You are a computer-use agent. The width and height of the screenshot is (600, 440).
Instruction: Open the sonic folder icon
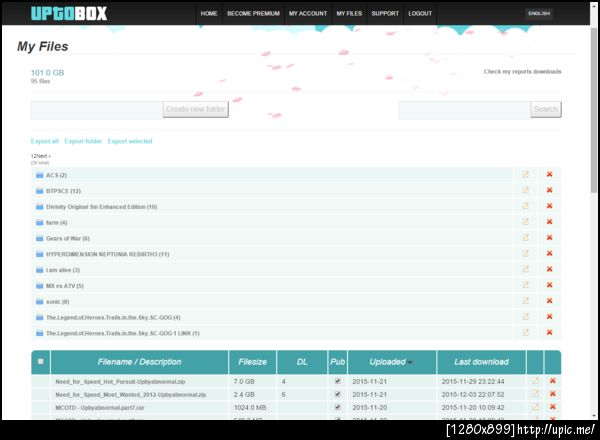coord(39,301)
